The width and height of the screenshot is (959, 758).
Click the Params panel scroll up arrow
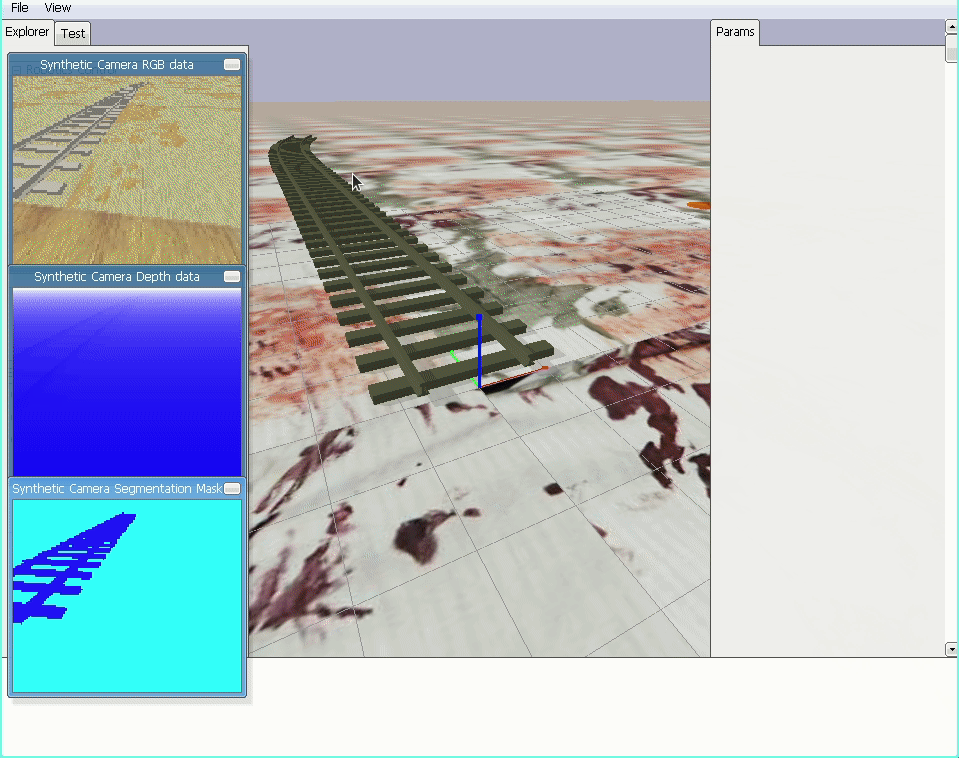pyautogui.click(x=951, y=27)
